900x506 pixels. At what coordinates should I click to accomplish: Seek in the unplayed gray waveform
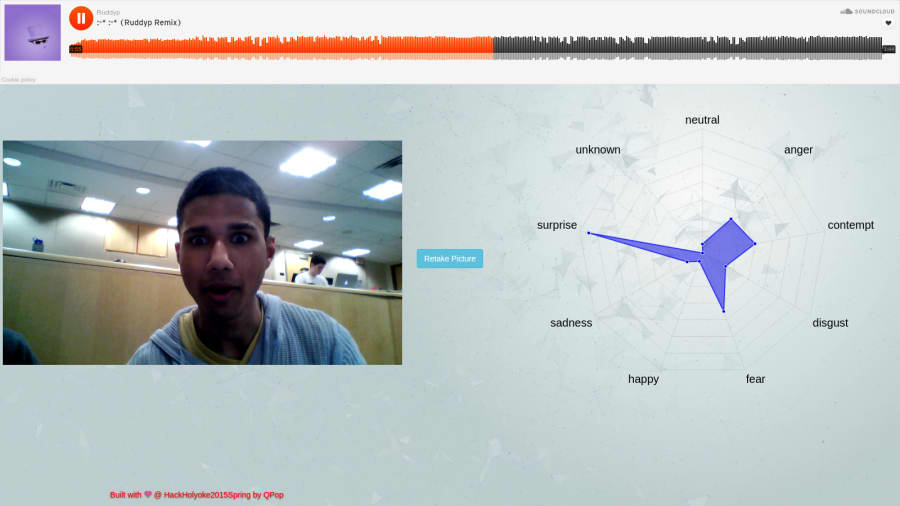click(x=687, y=47)
